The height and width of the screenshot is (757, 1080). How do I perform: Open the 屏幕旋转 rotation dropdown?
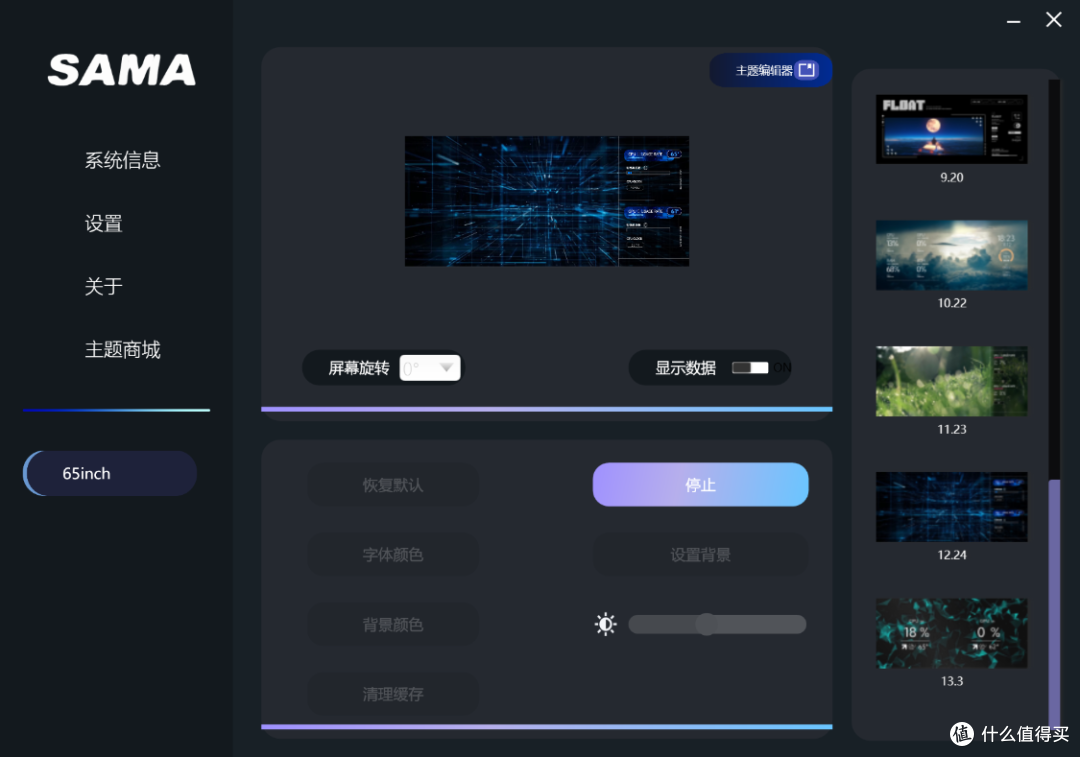(430, 368)
